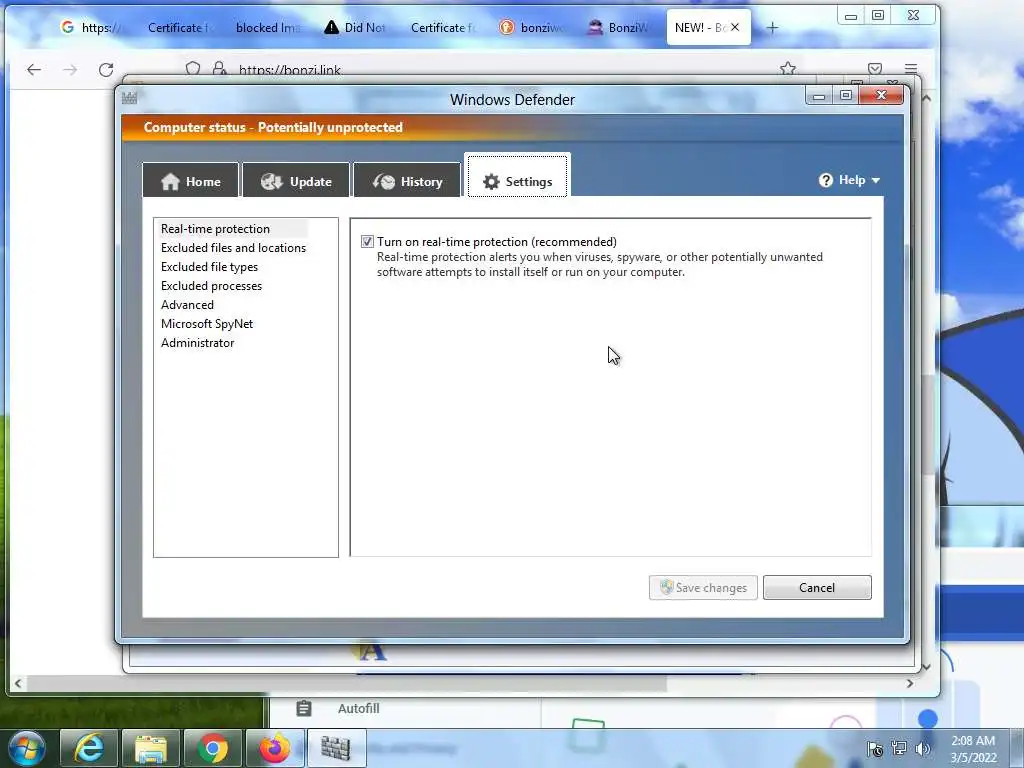Click the Cancel button
The height and width of the screenshot is (768, 1024).
click(x=817, y=587)
